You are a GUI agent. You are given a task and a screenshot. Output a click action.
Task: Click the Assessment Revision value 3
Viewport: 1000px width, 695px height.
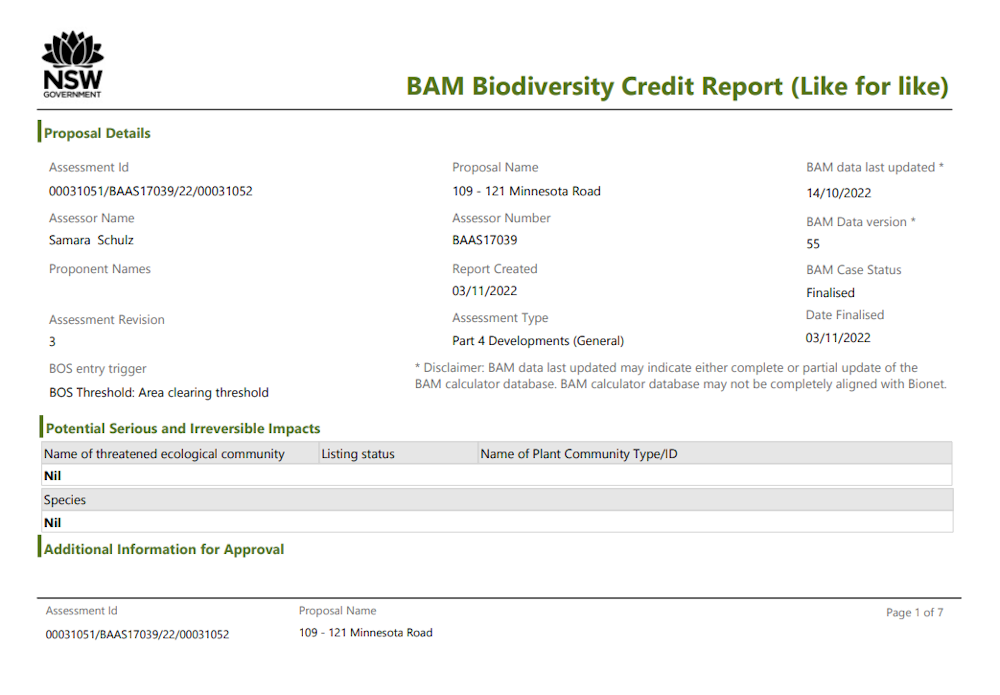click(50, 341)
